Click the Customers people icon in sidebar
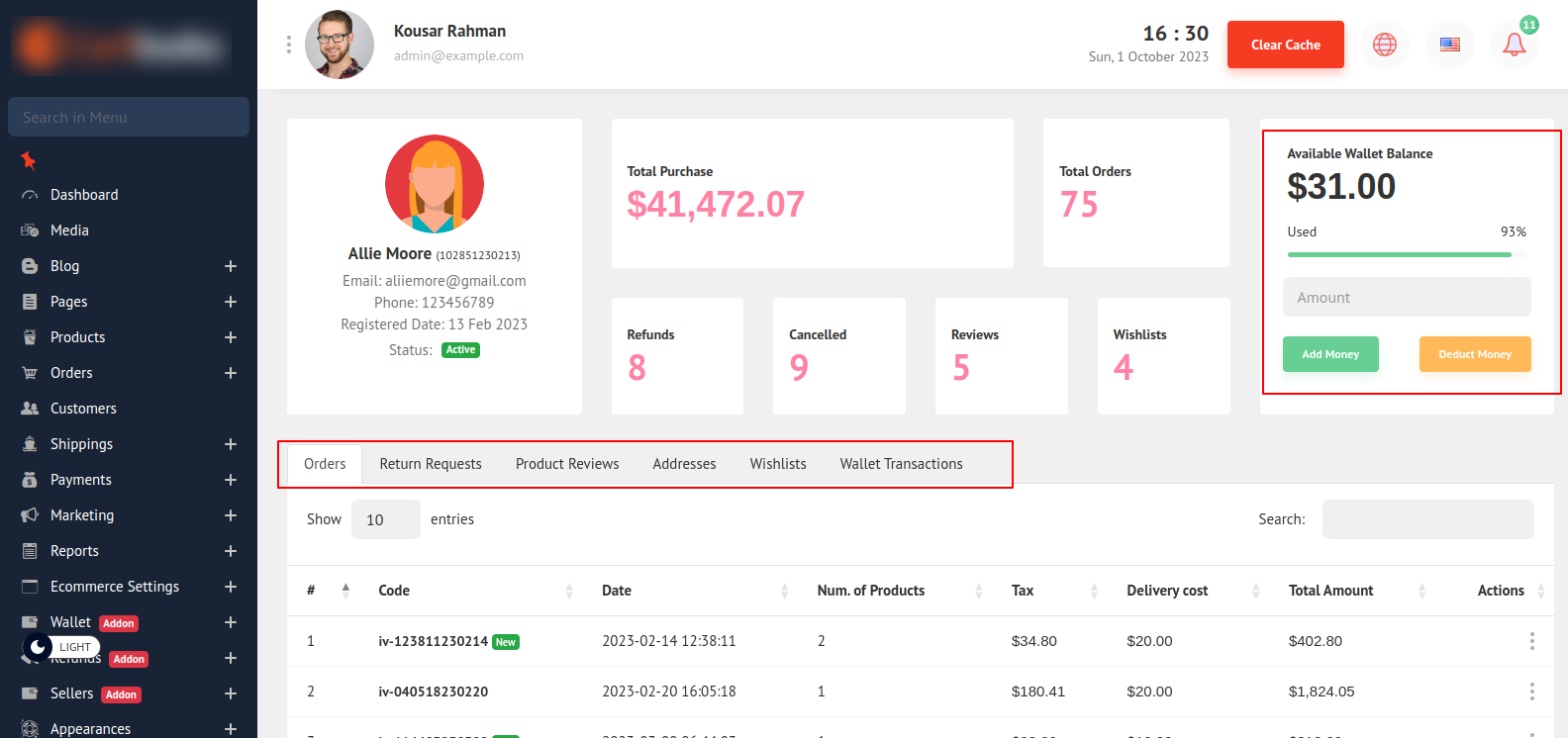 [x=30, y=409]
